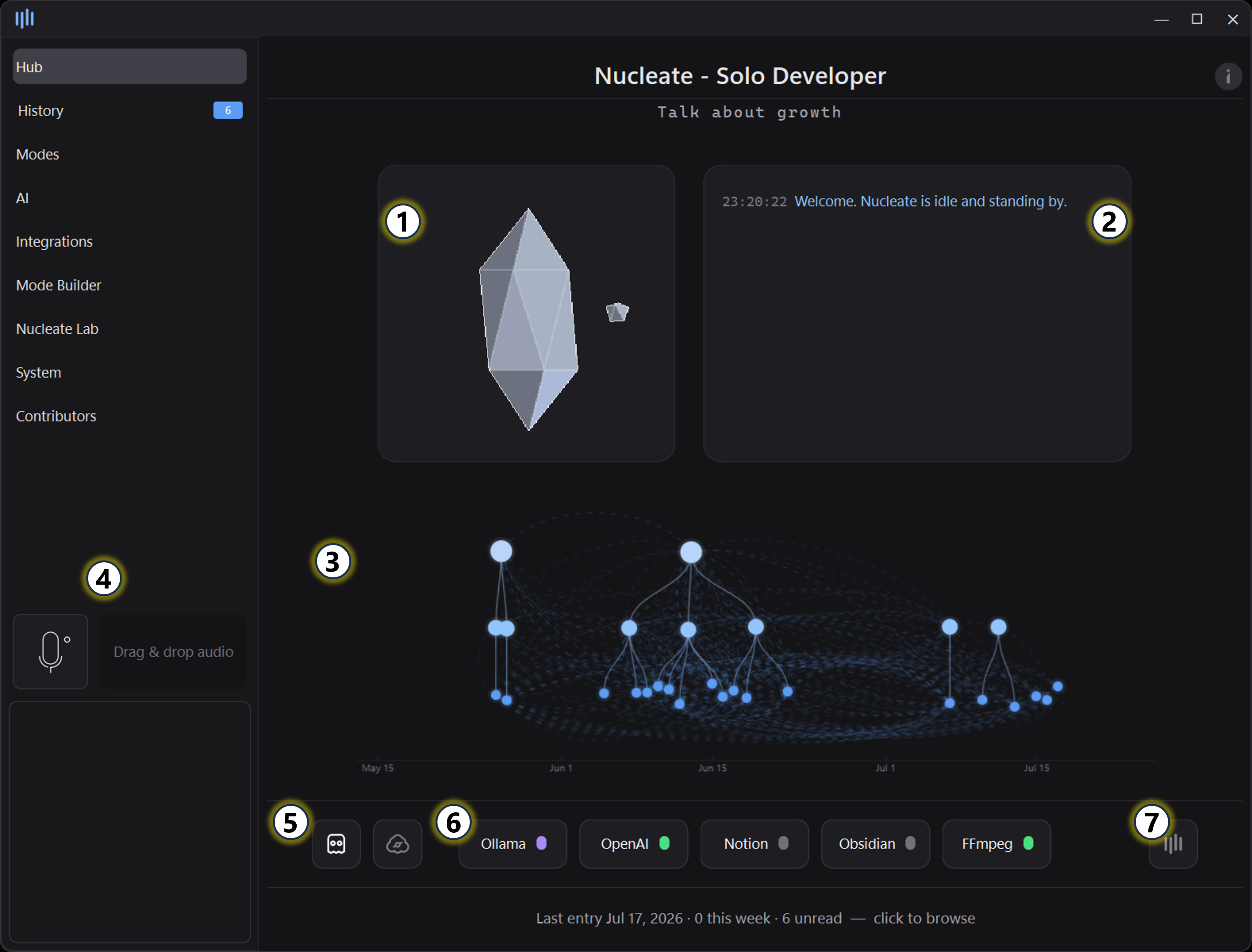Click the small floating crystal shard
This screenshot has width=1252, height=952.
(x=617, y=312)
